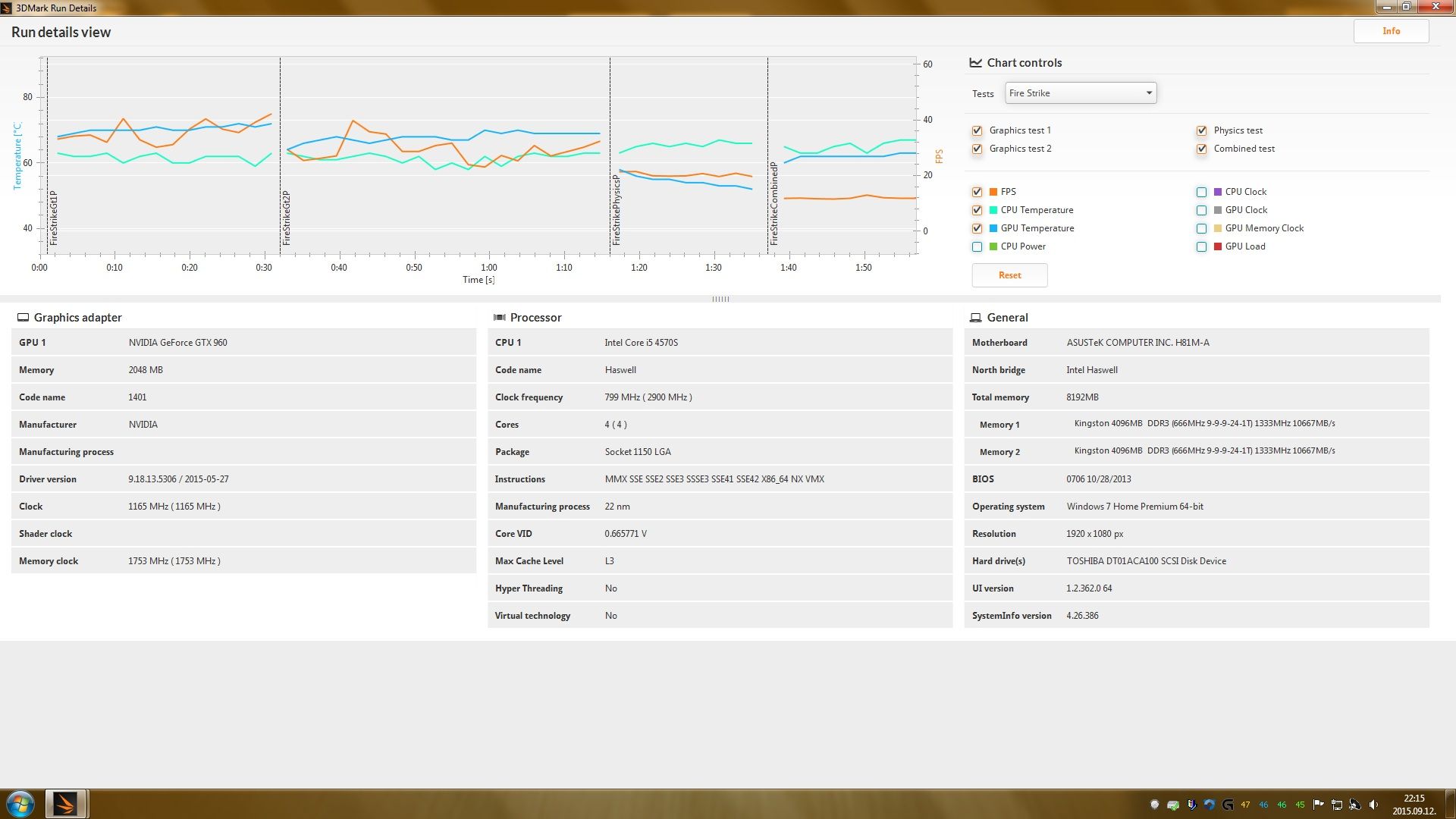Toggle the FPS series checkbox
This screenshot has height=819, width=1456.
(x=977, y=192)
